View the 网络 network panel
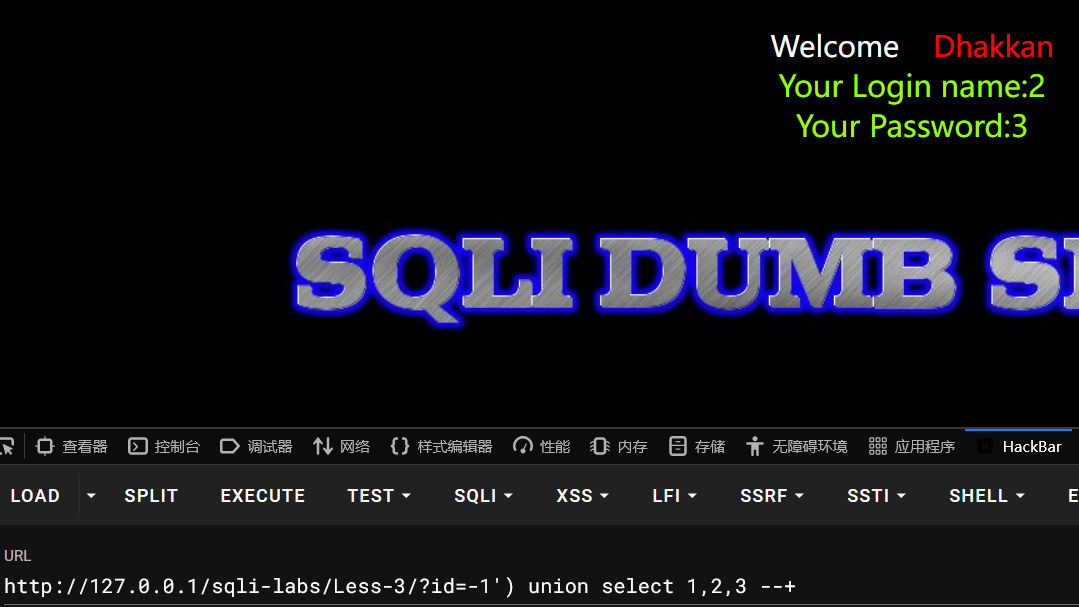The width and height of the screenshot is (1079, 607). pyautogui.click(x=341, y=446)
